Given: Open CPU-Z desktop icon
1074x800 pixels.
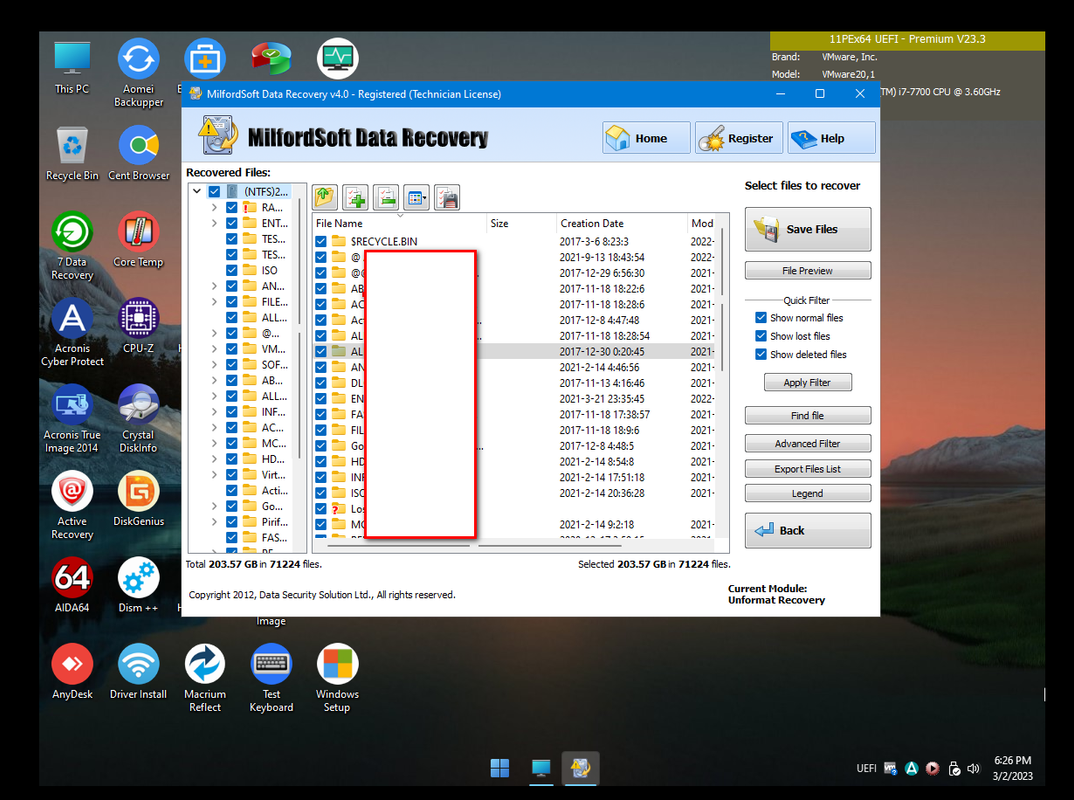Looking at the screenshot, I should tap(138, 326).
